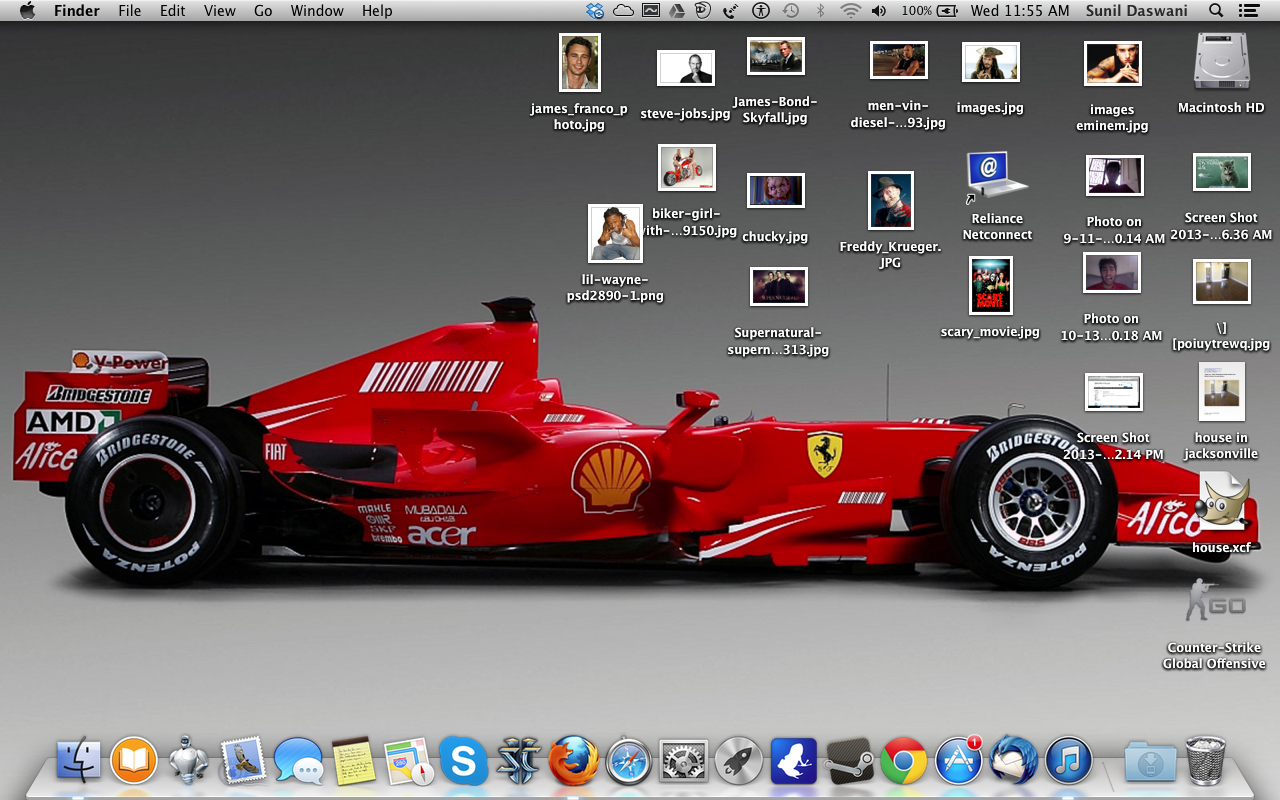1280x800 pixels.
Task: Open the Trash in the Dock
Action: (x=1205, y=762)
